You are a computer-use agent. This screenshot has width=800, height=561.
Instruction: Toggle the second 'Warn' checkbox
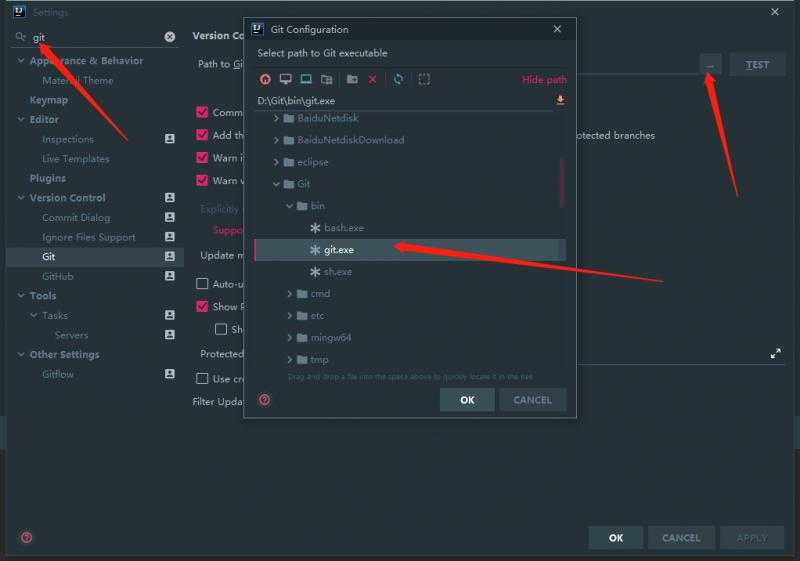pos(202,180)
